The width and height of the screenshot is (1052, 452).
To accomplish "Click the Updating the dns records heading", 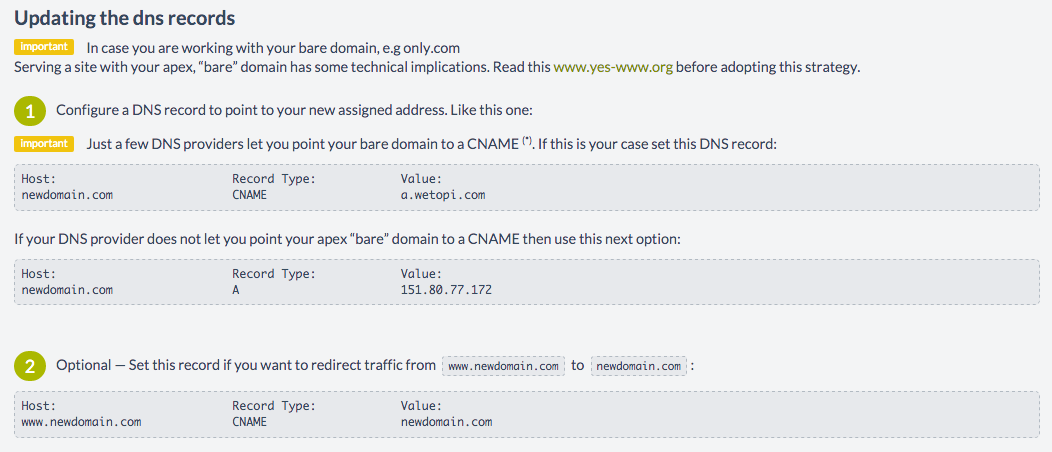I will pos(125,18).
